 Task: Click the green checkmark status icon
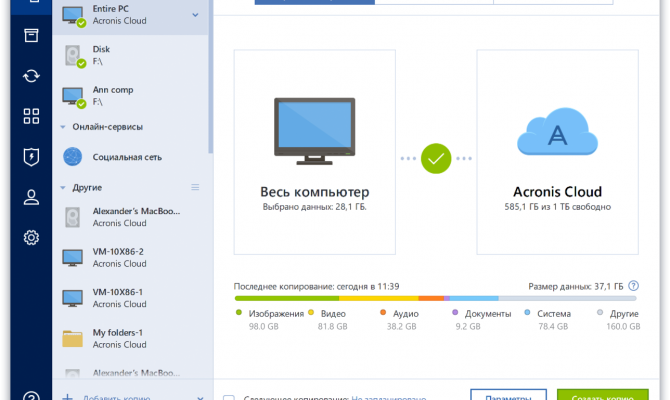[x=436, y=159]
